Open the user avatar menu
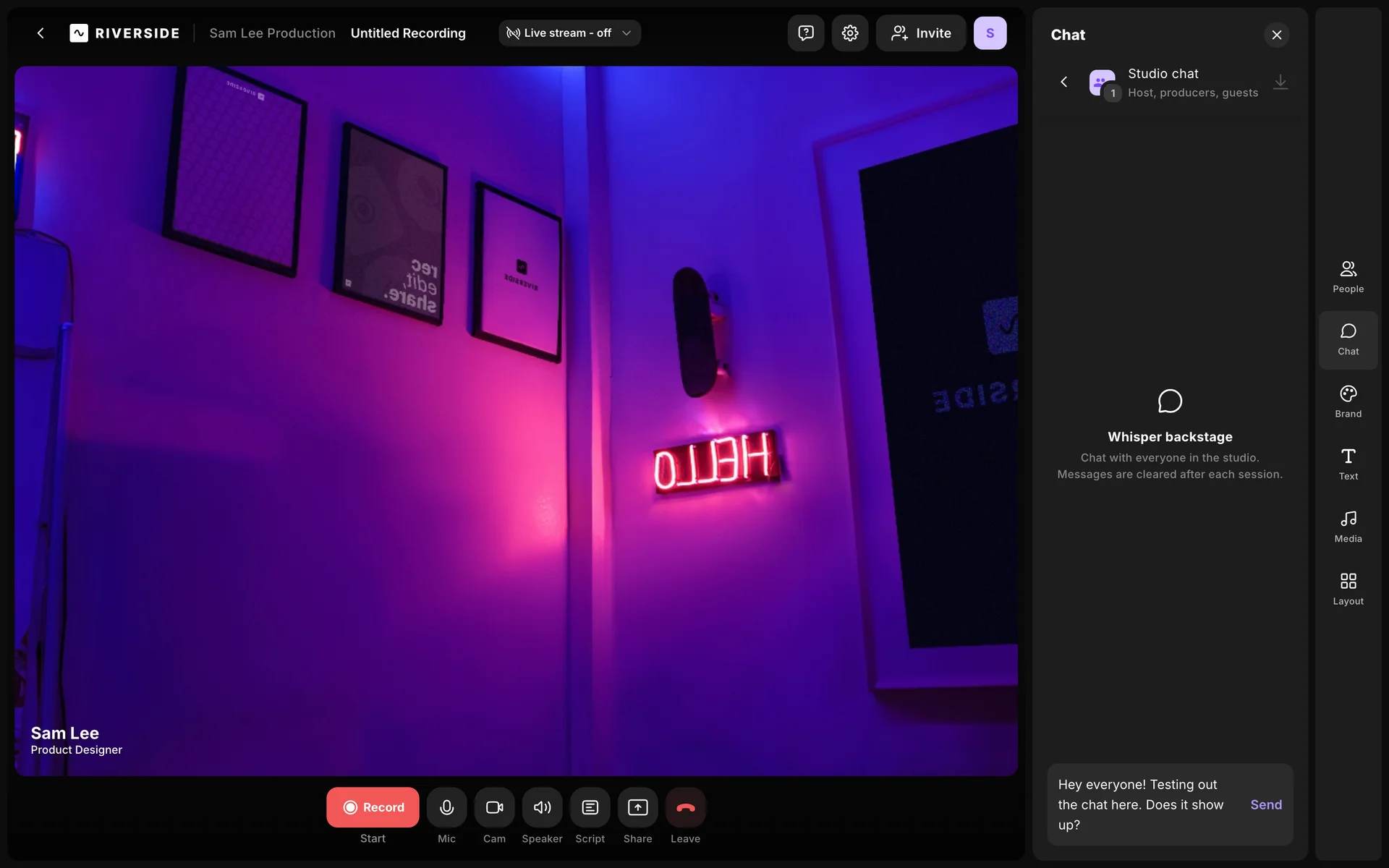Screen dimensions: 1389x868 (990, 33)
